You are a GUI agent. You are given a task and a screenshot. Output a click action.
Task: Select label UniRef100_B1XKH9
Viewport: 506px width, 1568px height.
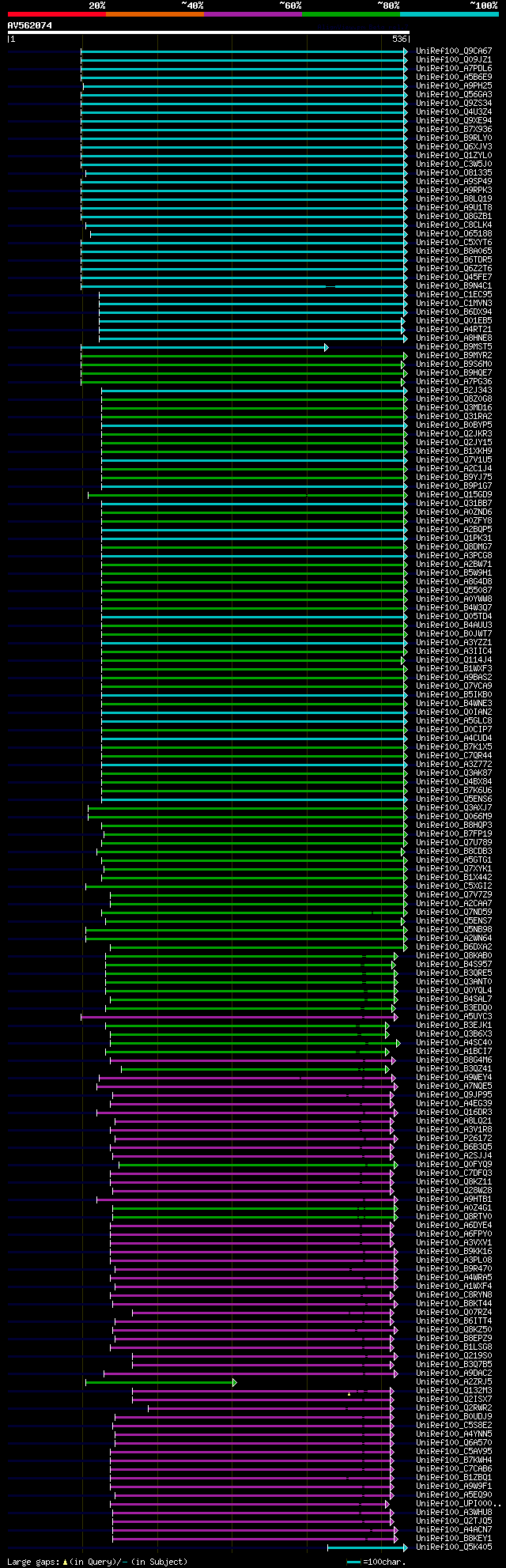pos(454,451)
